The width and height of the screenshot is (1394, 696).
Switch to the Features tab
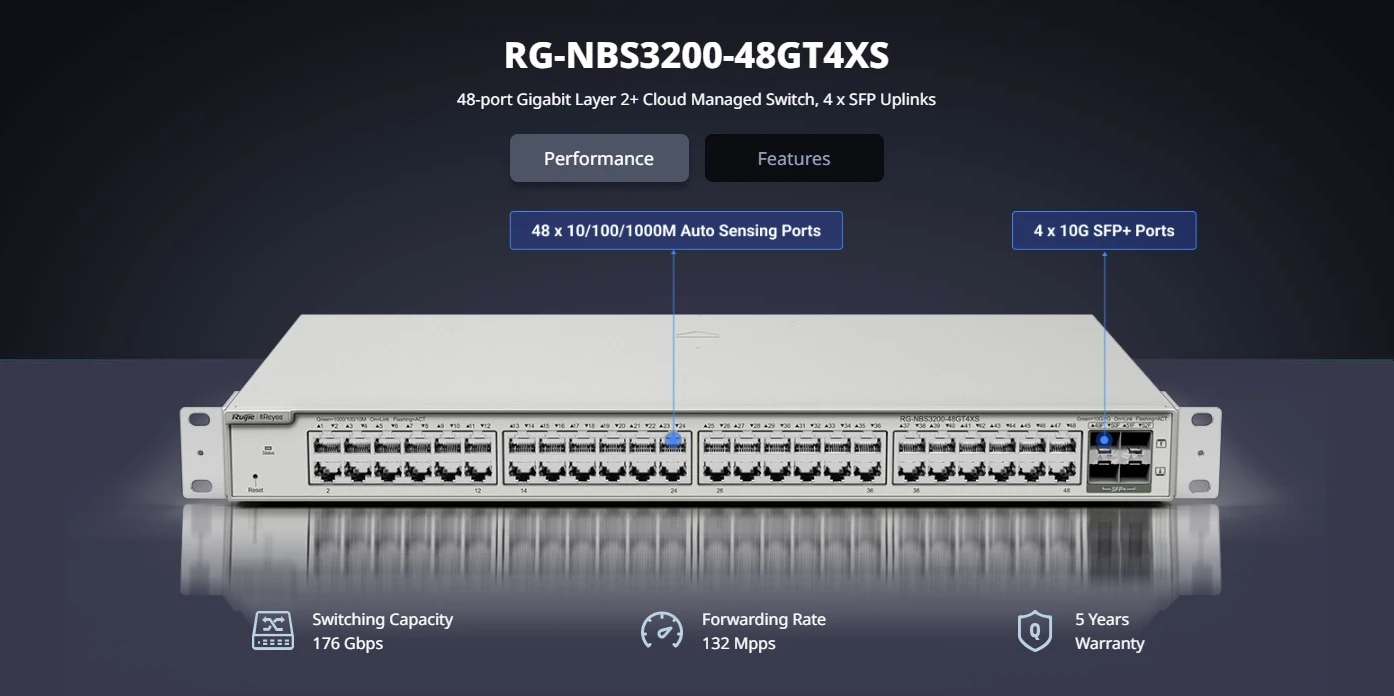793,157
